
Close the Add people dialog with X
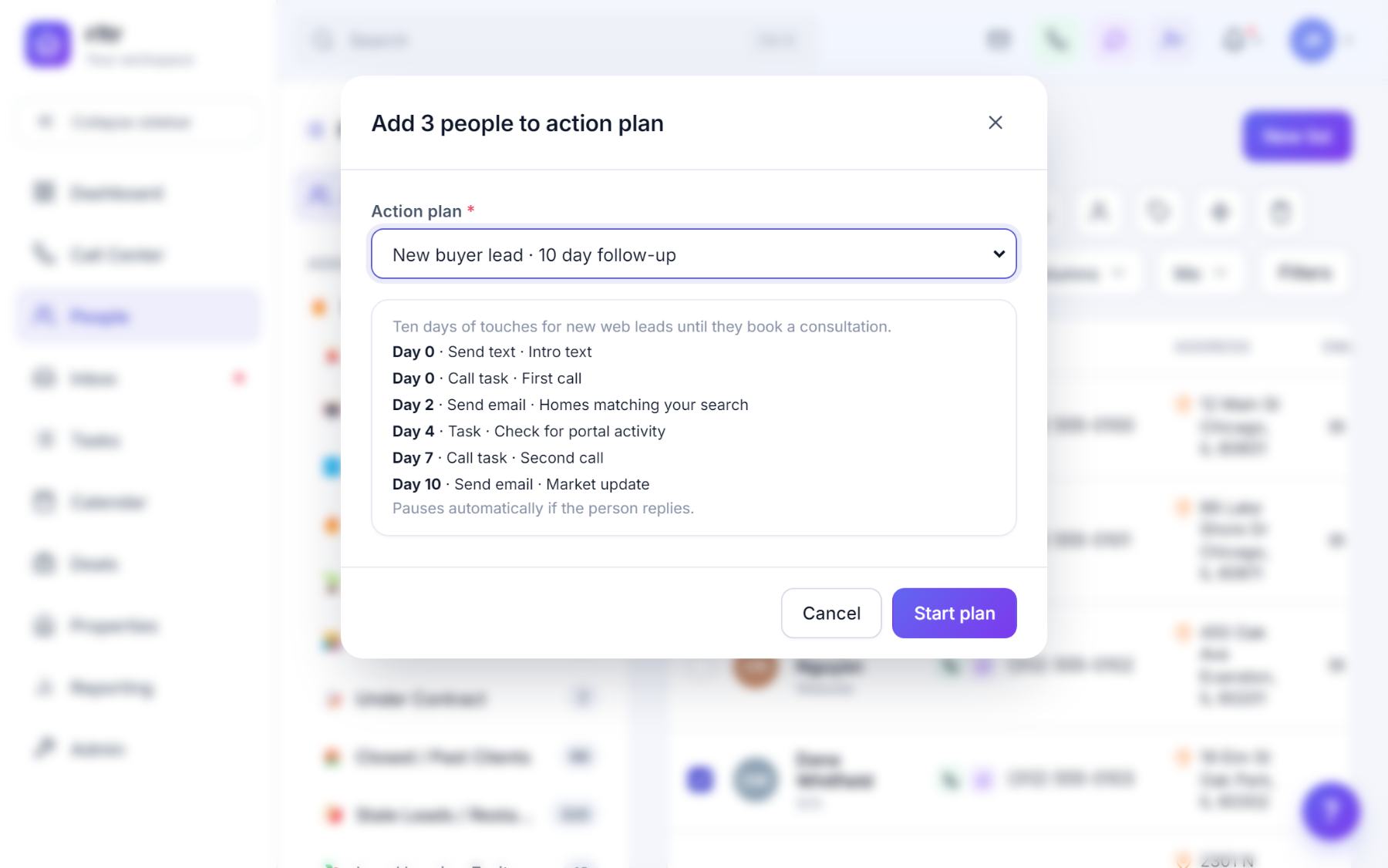996,123
